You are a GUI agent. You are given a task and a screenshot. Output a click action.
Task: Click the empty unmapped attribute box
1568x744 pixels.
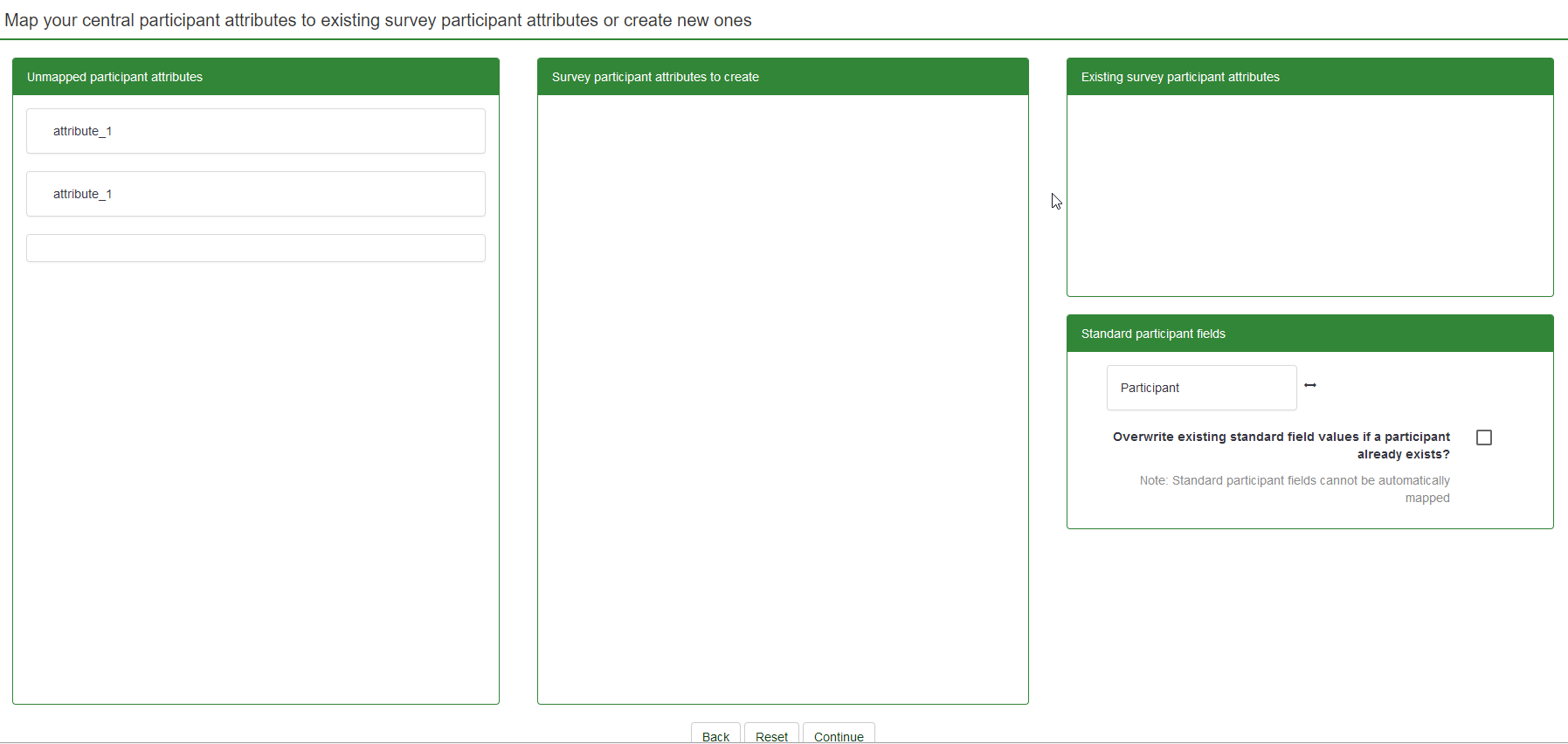[255, 248]
